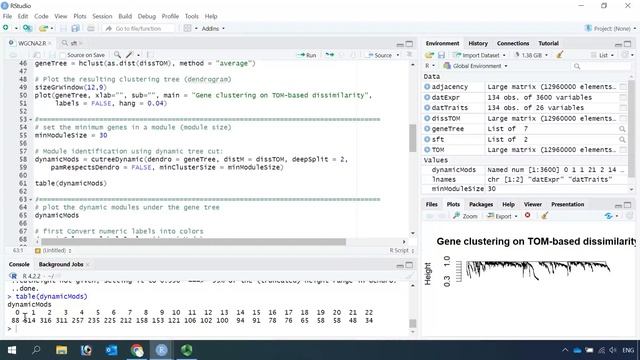The width and height of the screenshot is (640, 360).
Task: Open the Source button dropdown arrow
Action: tap(398, 55)
